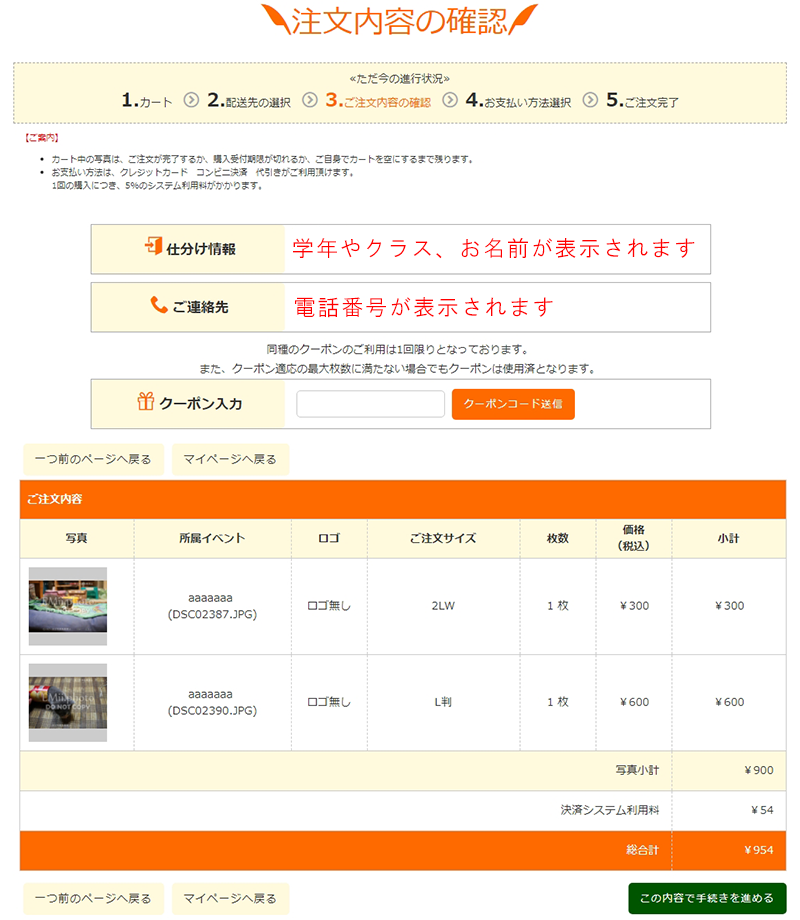Screen dimensions: 800x920
Task: Click the arrow icon between steps 2 and 3
Action: click(x=309, y=100)
